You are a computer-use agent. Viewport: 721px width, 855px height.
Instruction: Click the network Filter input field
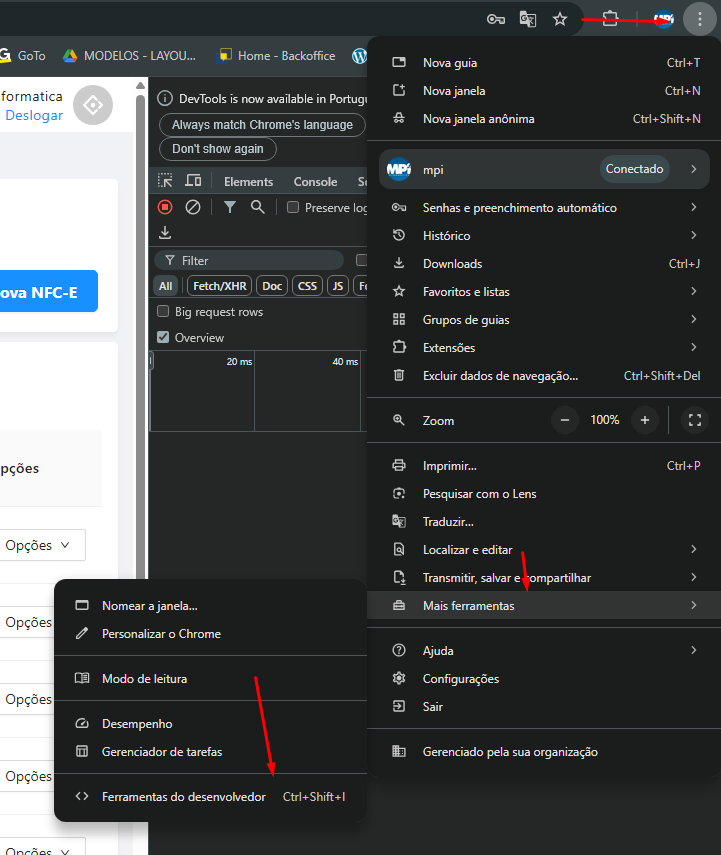260,261
